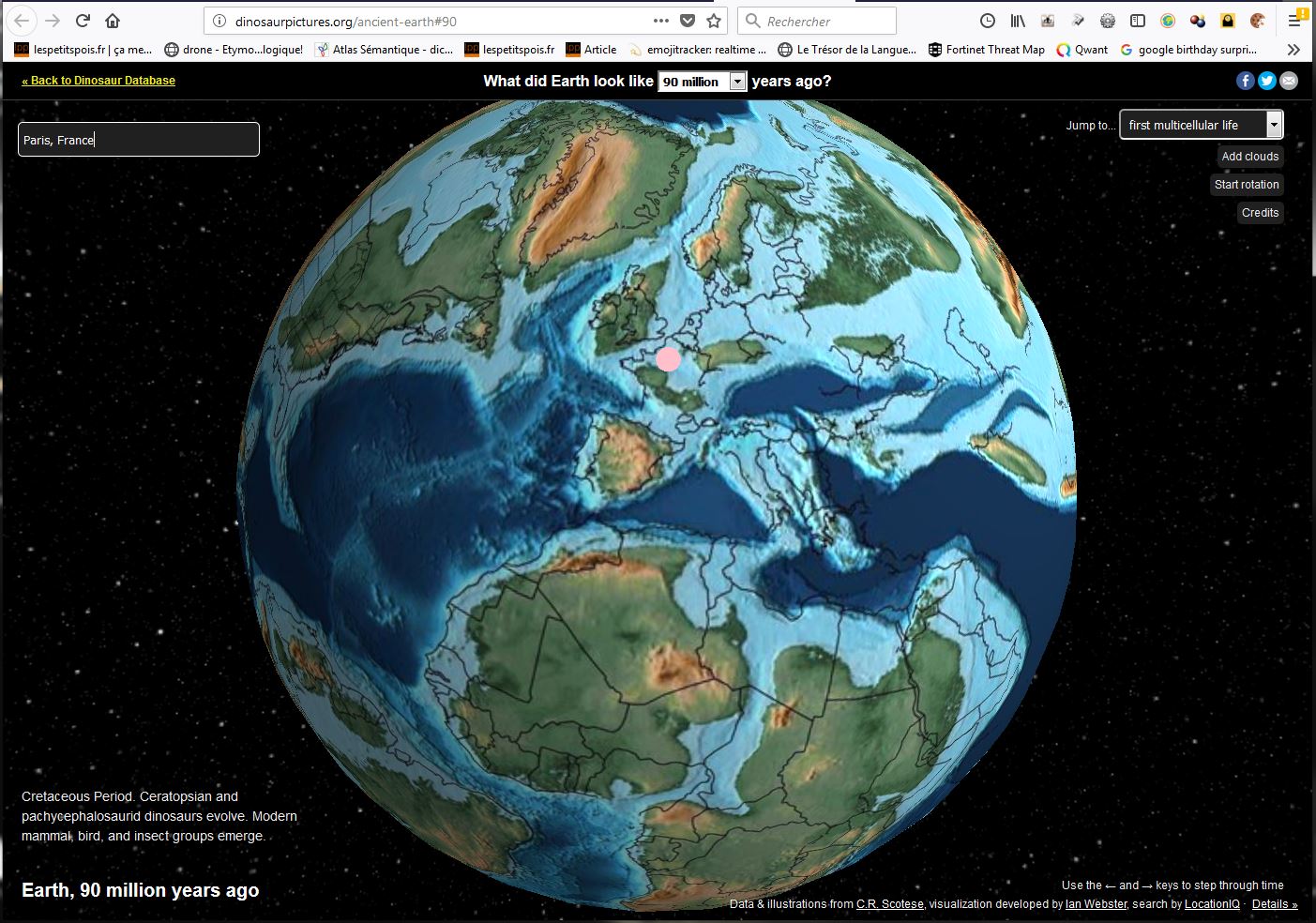Open the Firefox library icon
Image resolution: width=1316 pixels, height=923 pixels.
1017,21
